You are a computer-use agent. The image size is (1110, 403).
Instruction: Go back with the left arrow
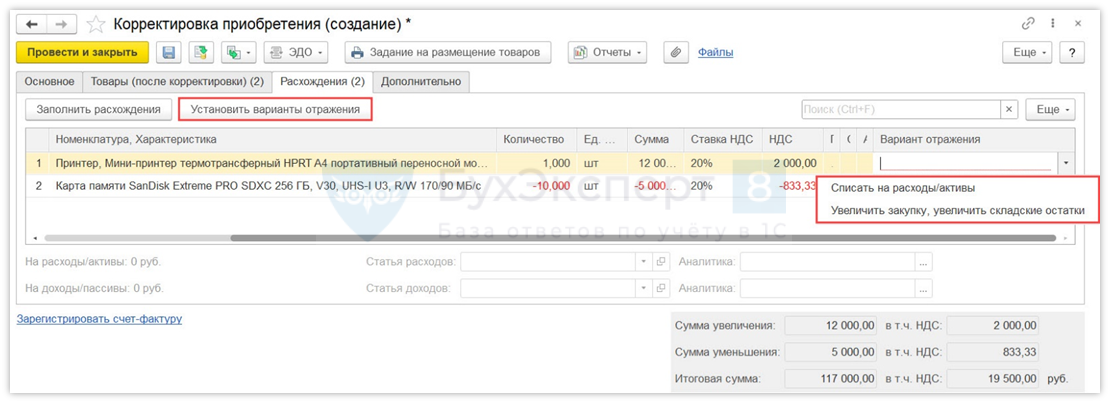click(x=32, y=24)
